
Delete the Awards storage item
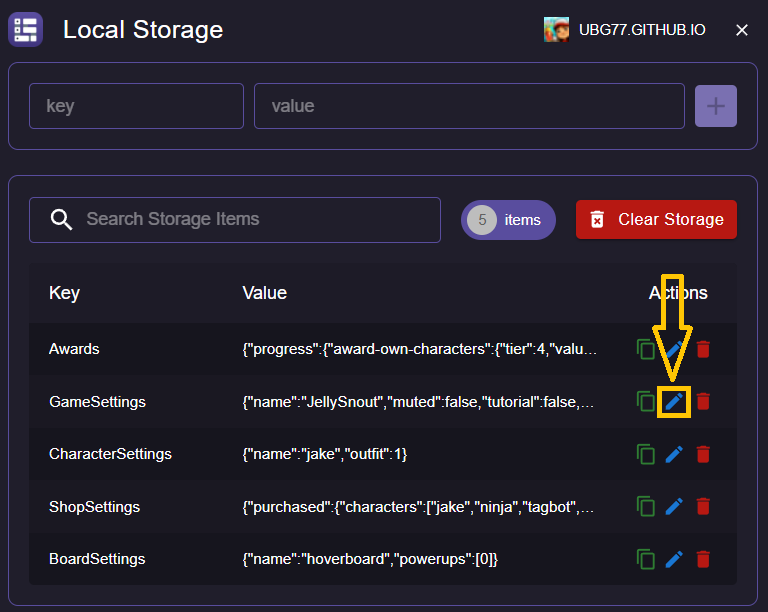pos(704,349)
